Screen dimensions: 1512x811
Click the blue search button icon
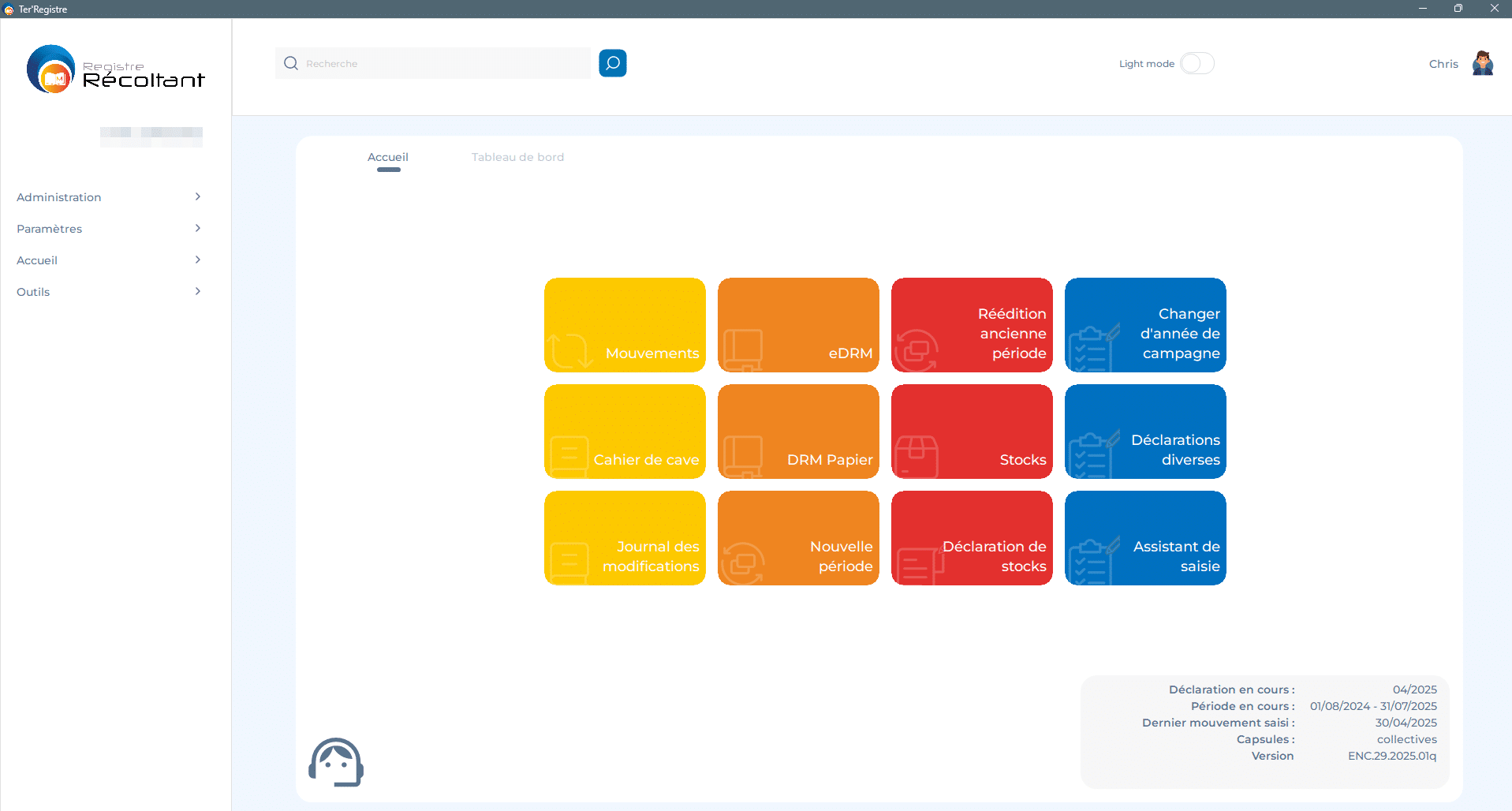pos(612,63)
